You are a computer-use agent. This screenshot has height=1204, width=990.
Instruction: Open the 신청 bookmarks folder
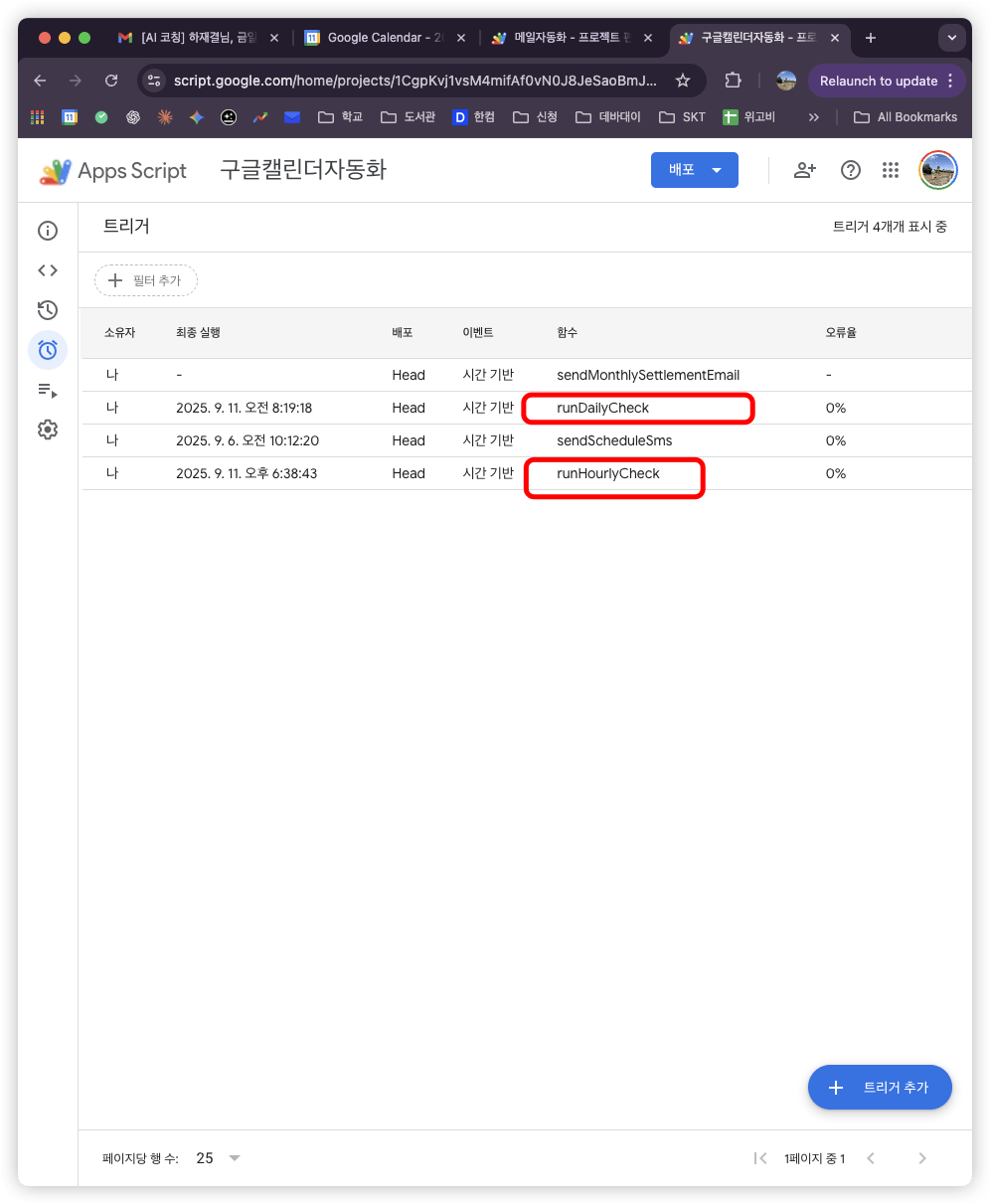[x=536, y=117]
